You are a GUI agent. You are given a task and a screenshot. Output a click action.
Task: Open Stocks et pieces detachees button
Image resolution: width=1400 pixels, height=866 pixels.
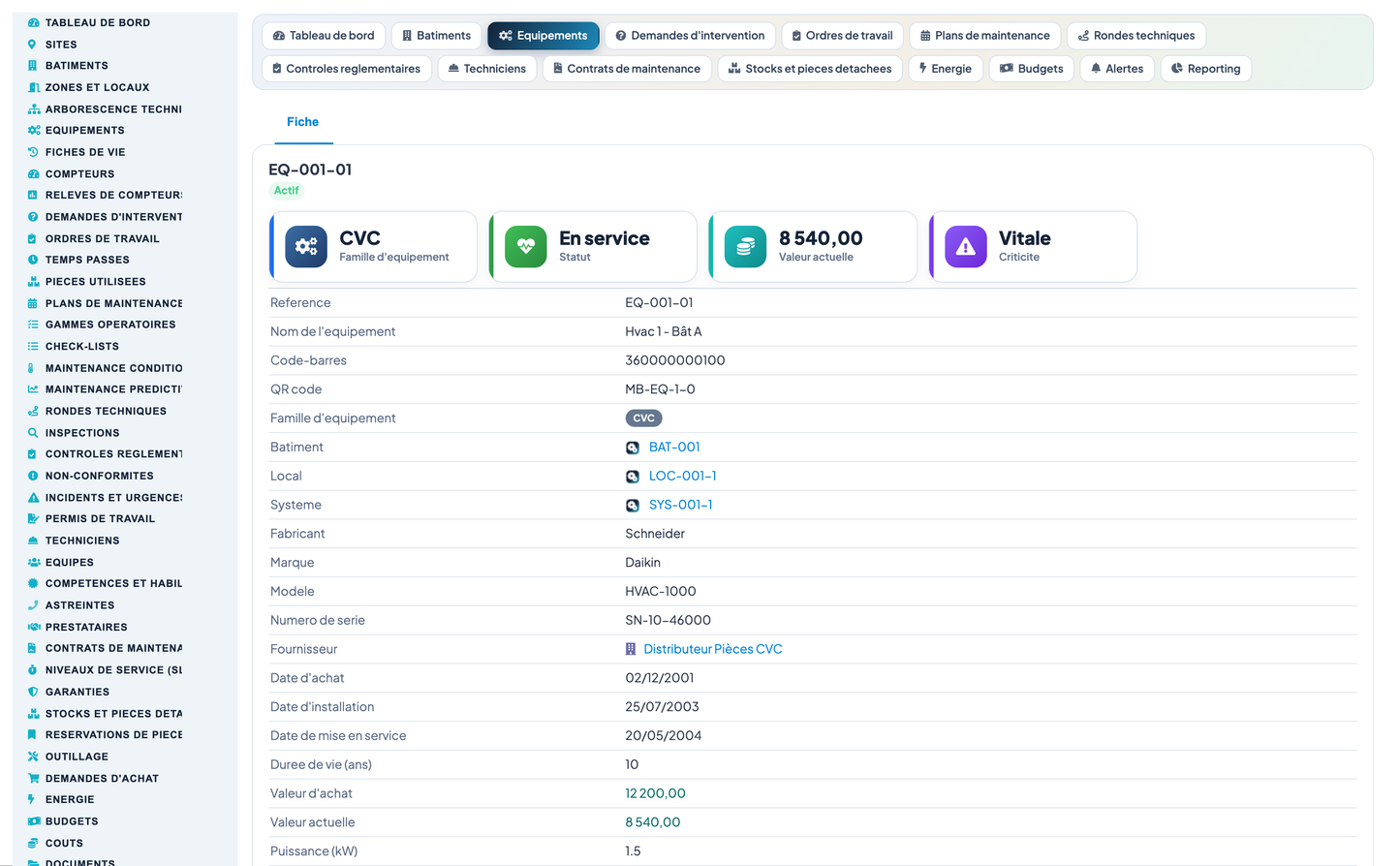pyautogui.click(x=810, y=69)
